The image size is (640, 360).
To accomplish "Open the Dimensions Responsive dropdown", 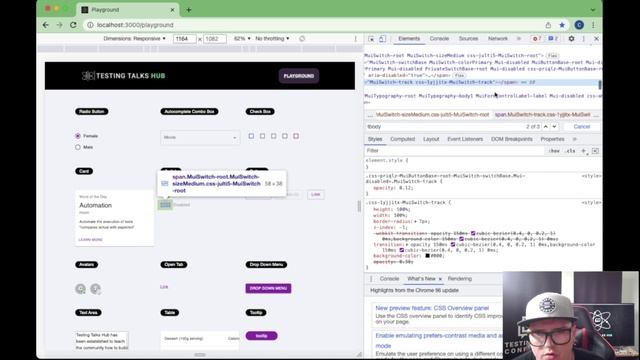I will tap(134, 39).
